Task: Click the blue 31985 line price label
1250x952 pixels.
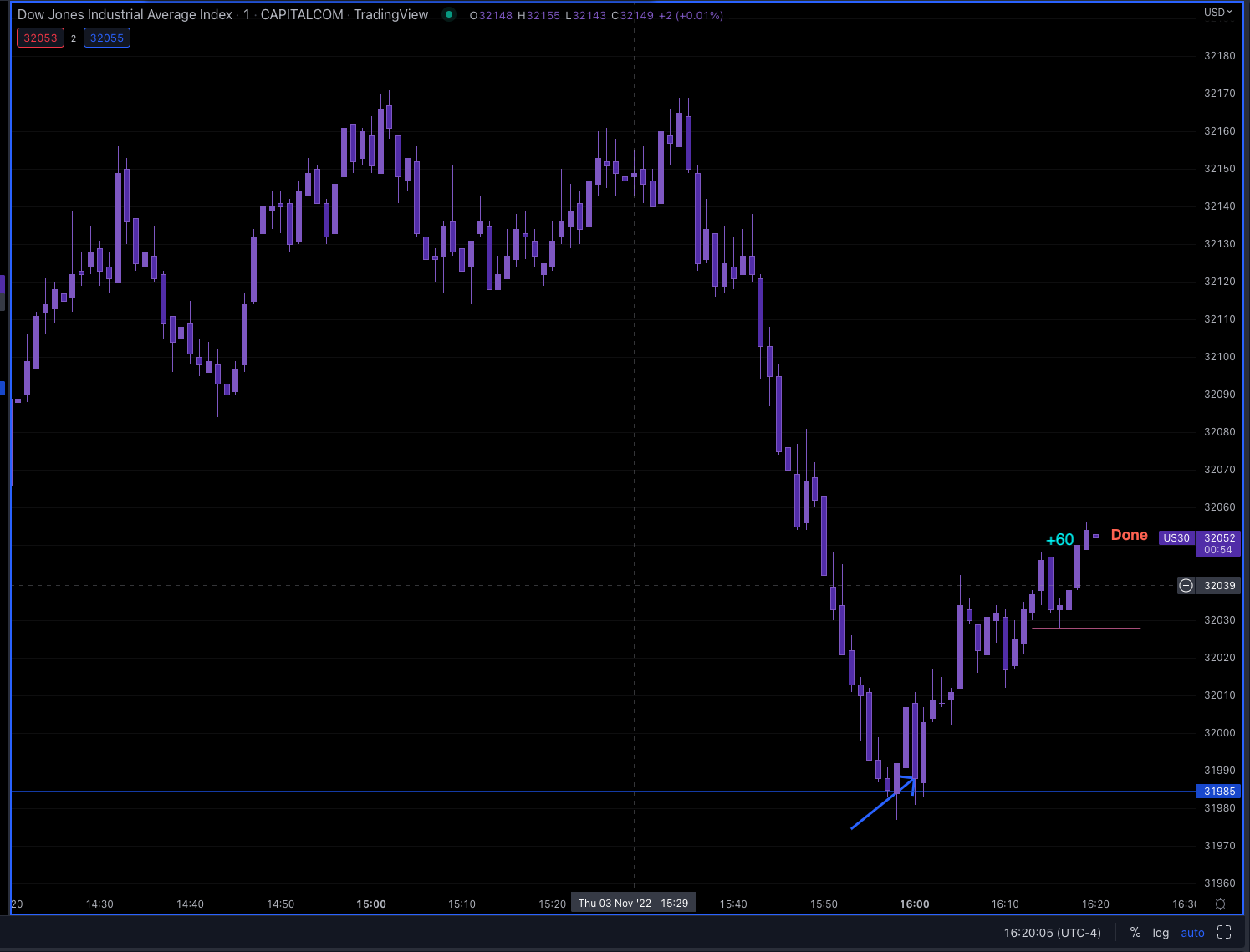Action: click(x=1219, y=792)
